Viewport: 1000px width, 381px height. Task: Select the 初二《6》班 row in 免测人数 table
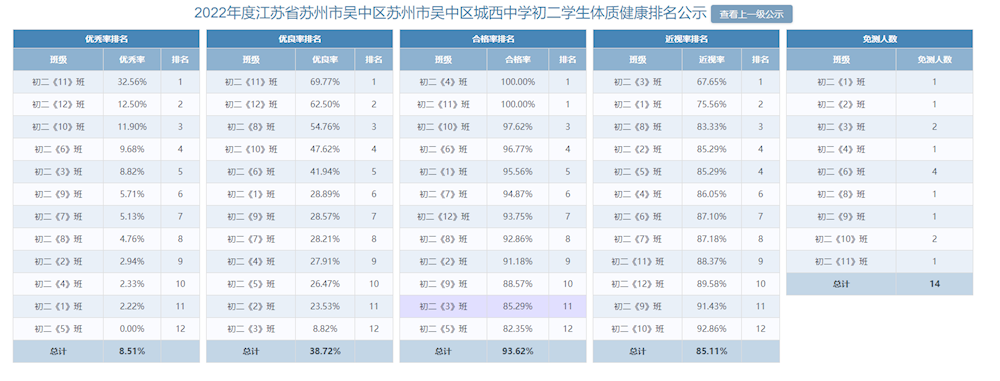coord(879,172)
